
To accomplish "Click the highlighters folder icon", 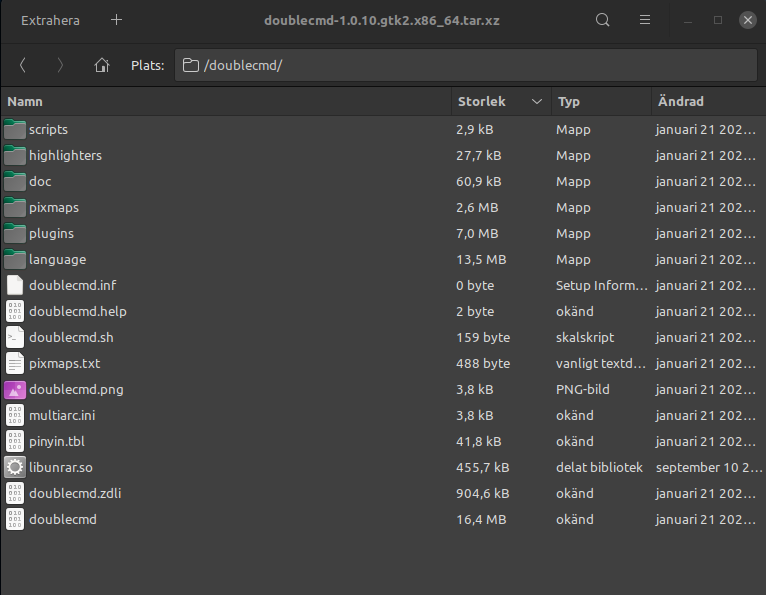I will (x=15, y=155).
